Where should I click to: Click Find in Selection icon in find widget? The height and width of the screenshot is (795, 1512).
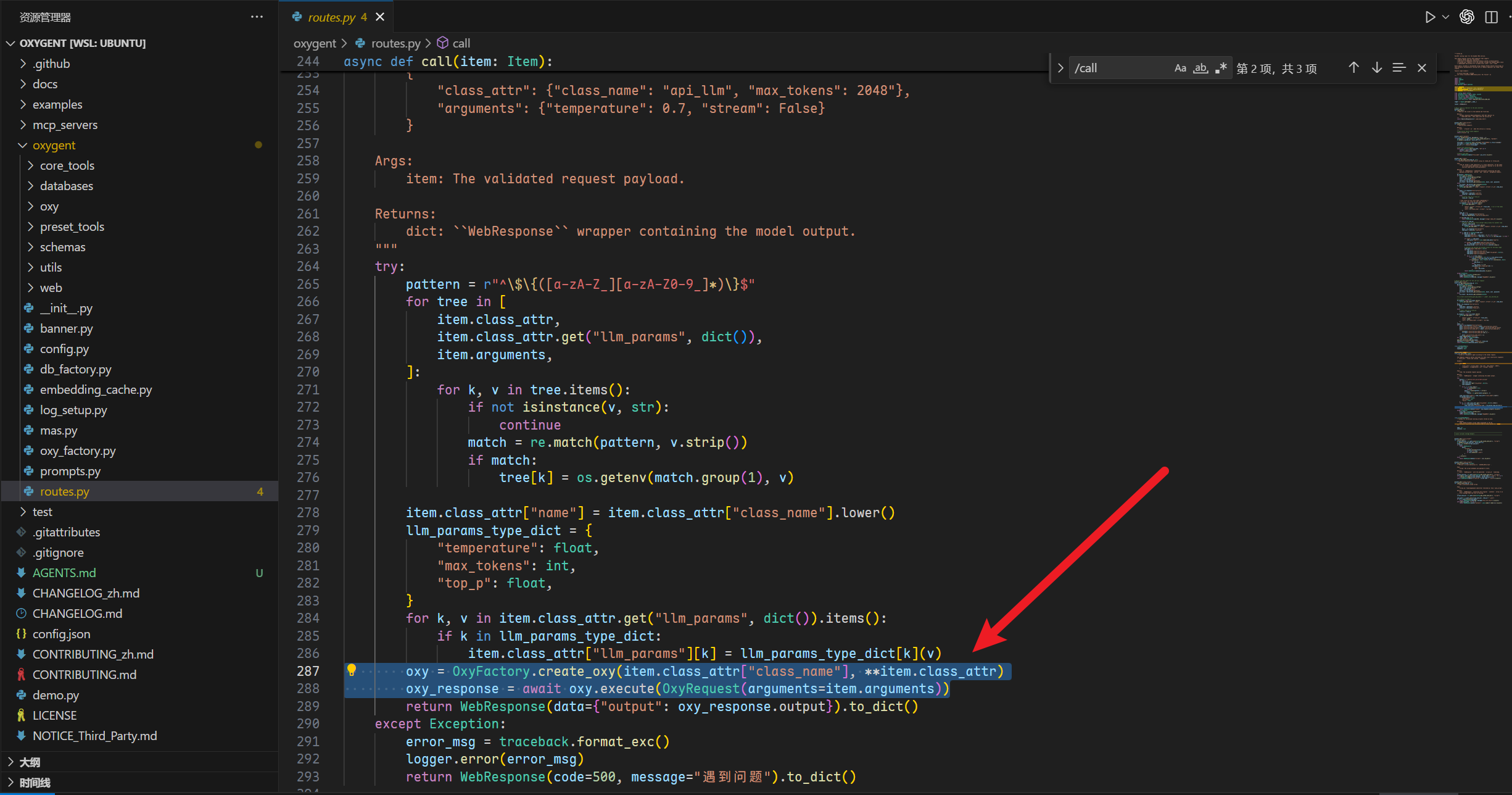click(x=1399, y=68)
